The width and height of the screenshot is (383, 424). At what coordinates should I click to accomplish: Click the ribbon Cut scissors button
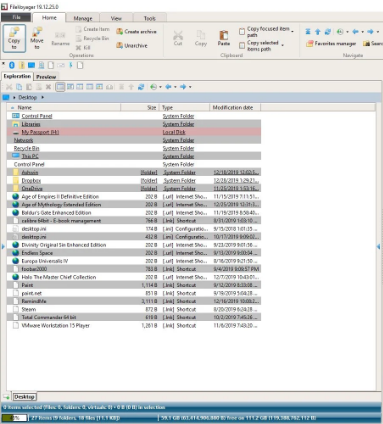pos(178,38)
